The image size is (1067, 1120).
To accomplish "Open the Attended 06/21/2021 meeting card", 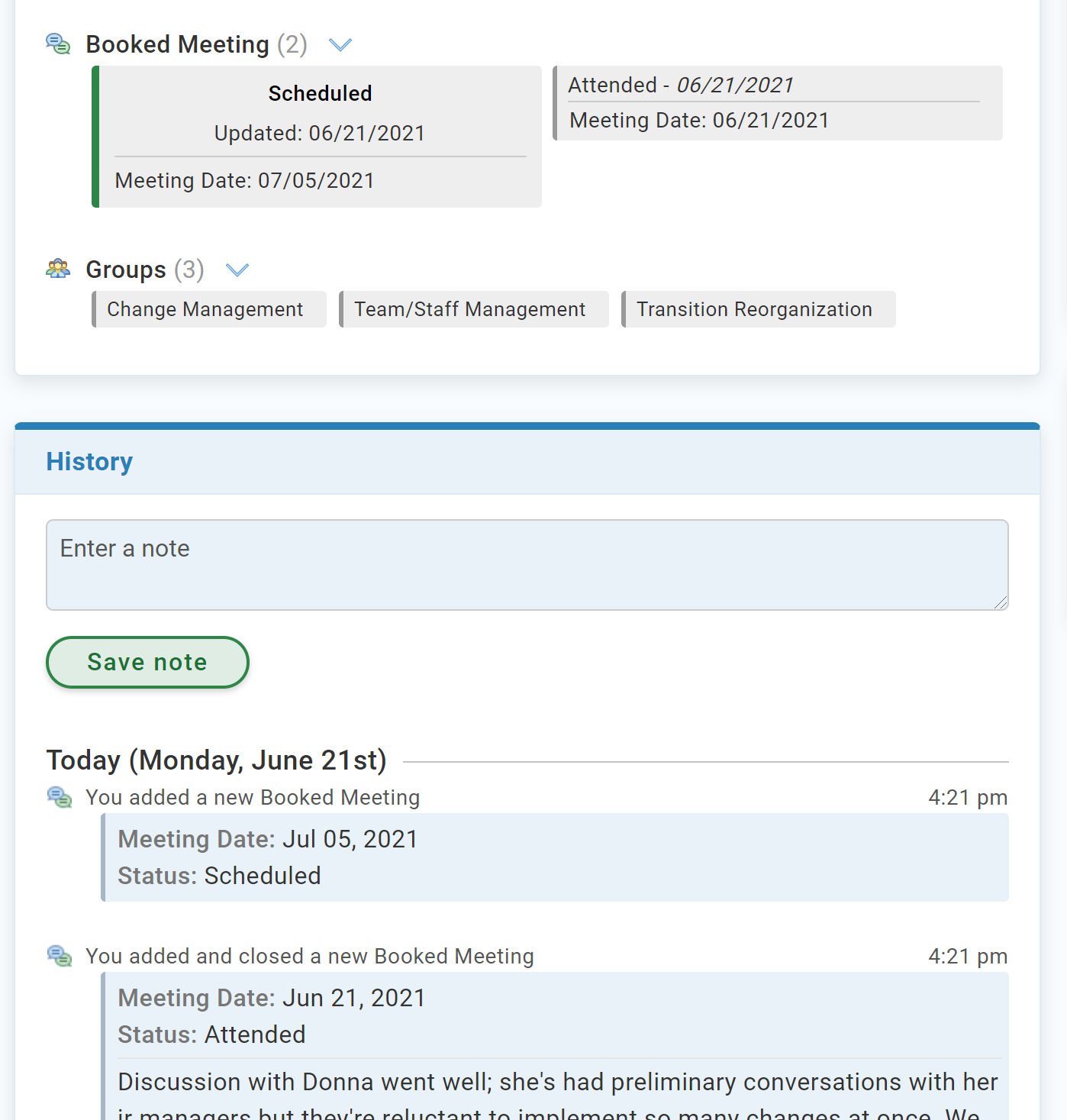I will point(777,103).
